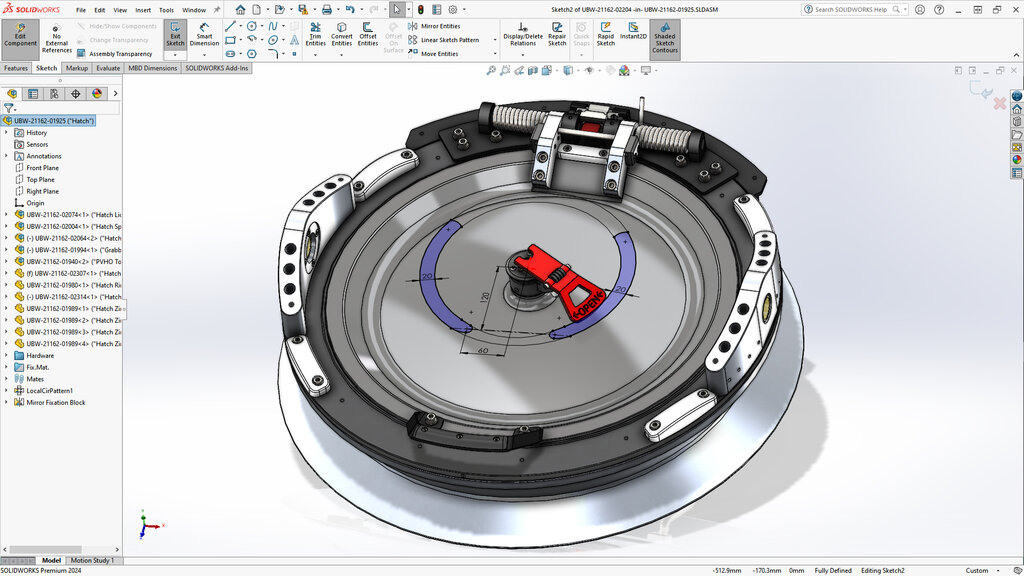Open the Options gear icon
This screenshot has height=576, width=1024.
[452, 10]
